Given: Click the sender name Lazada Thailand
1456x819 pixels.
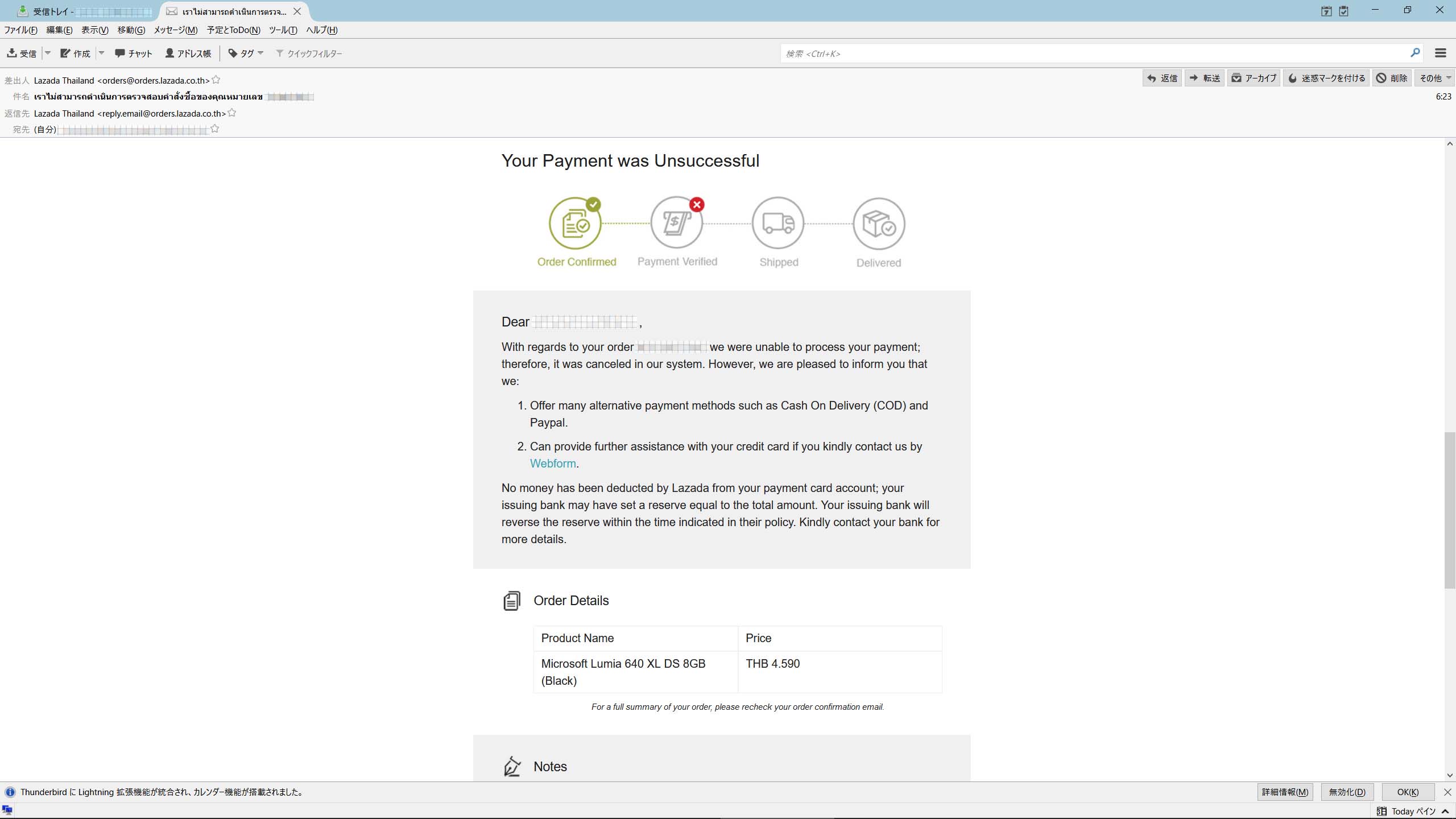Looking at the screenshot, I should click(64, 80).
